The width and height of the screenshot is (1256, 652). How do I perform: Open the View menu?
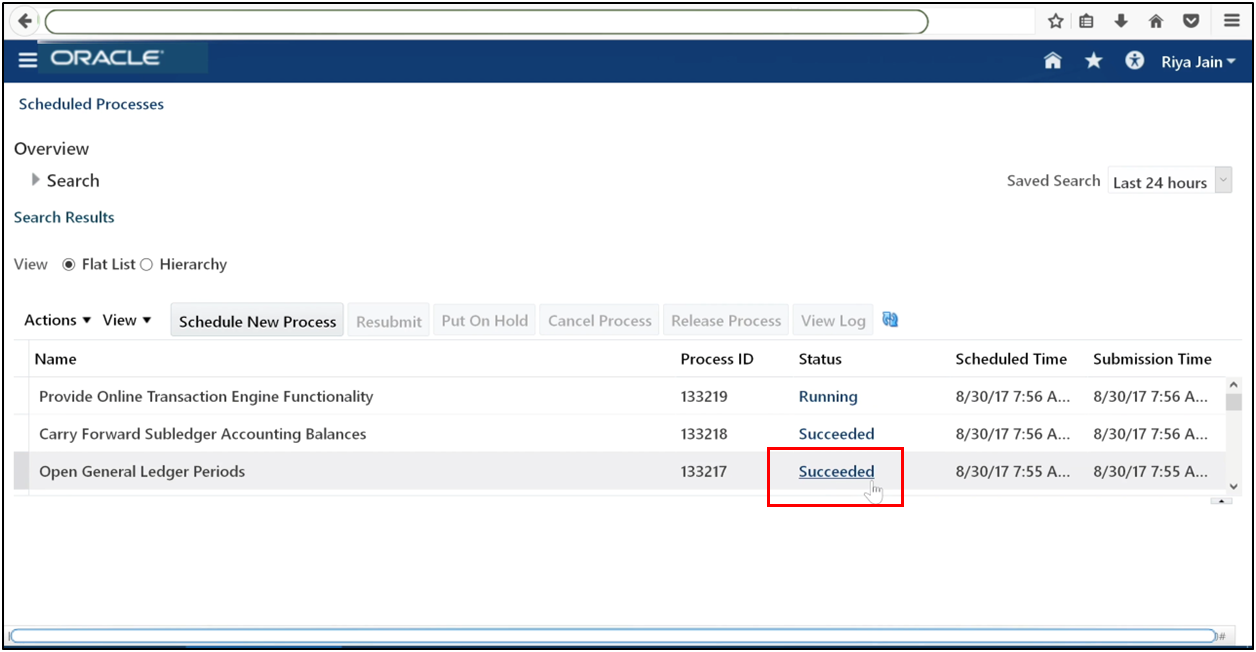(x=126, y=319)
